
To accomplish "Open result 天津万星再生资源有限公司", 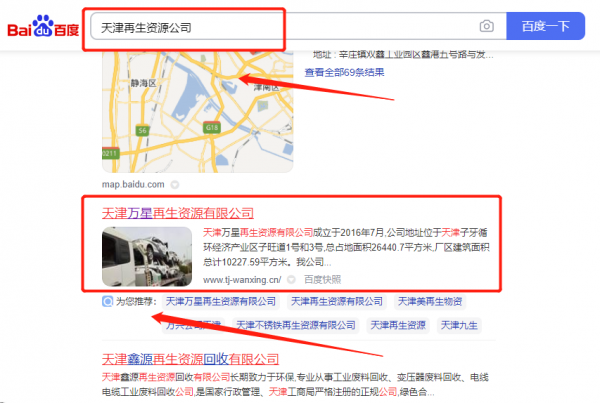I will coord(178,213).
